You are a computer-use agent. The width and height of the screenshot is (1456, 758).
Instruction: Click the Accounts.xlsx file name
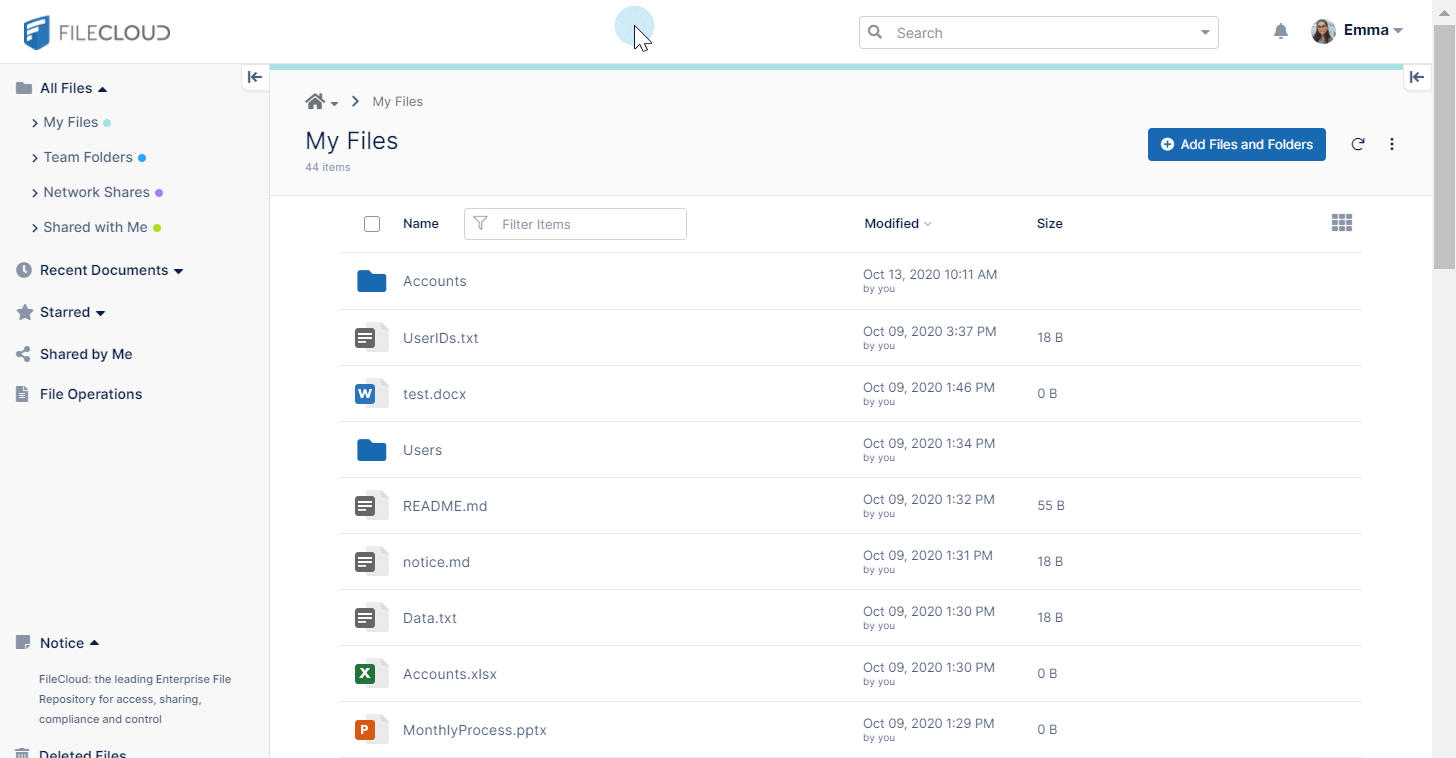coord(450,674)
